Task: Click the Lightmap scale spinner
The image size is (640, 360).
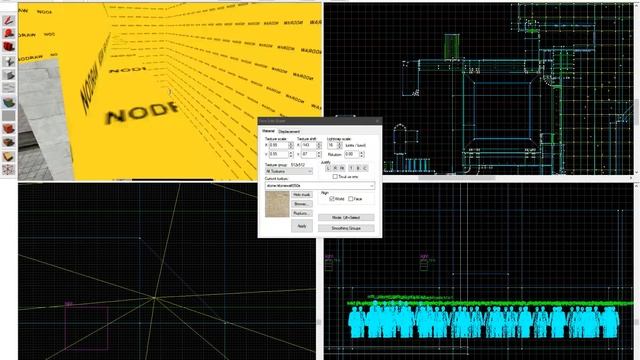Action: [x=340, y=145]
